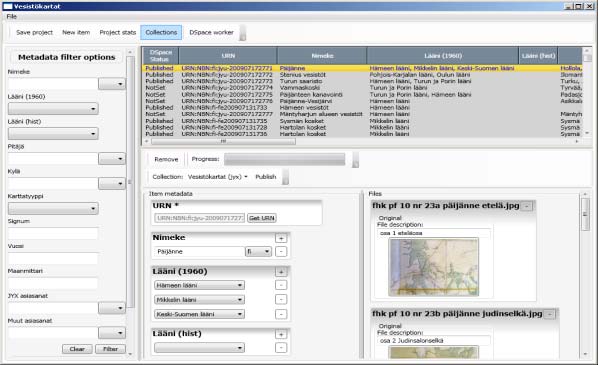The height and width of the screenshot is (365, 598).
Task: Add a Lääni (1960) entry with plus
Action: point(281,272)
